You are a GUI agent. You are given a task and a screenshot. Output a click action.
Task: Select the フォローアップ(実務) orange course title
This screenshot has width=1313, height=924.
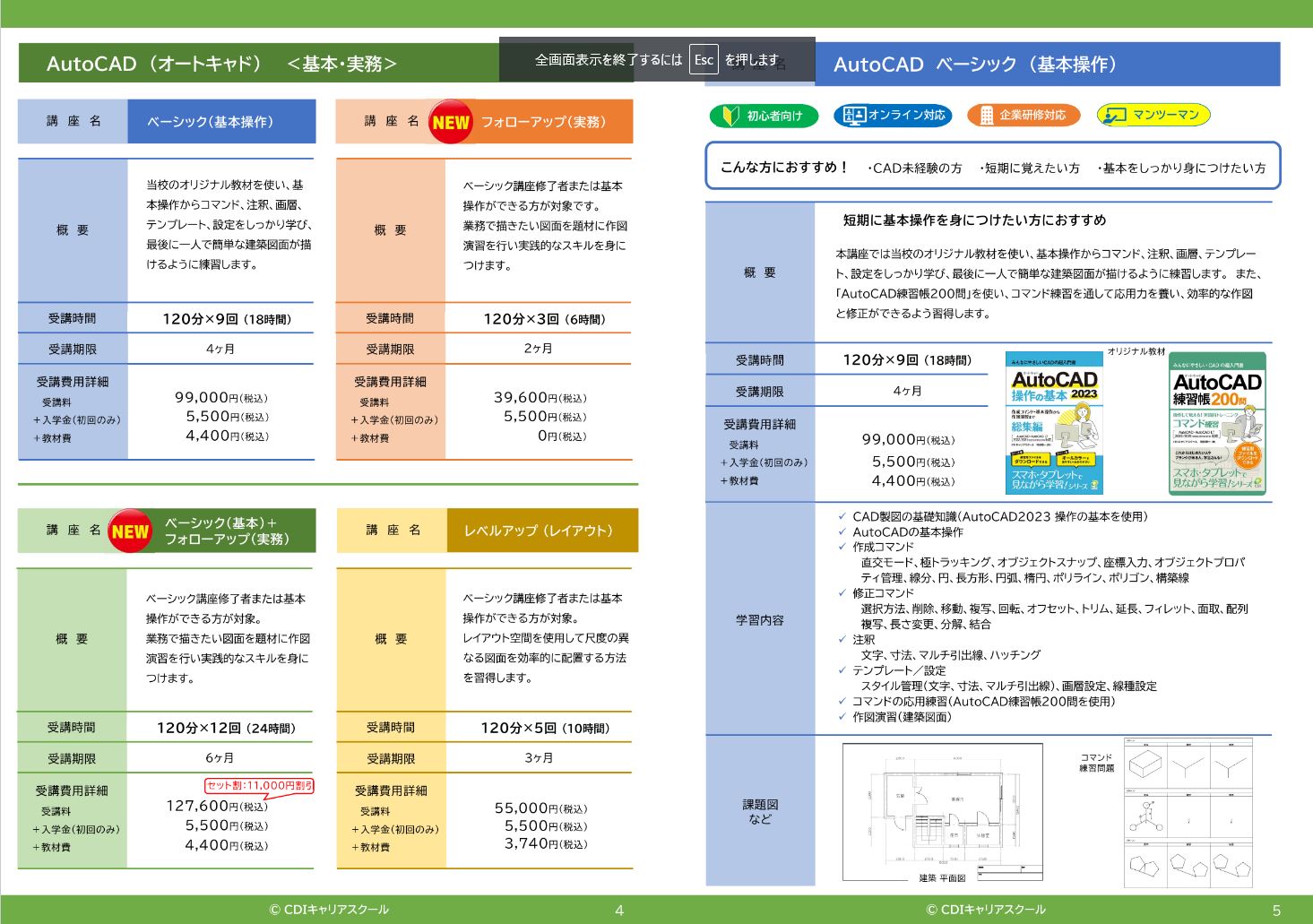(x=544, y=122)
